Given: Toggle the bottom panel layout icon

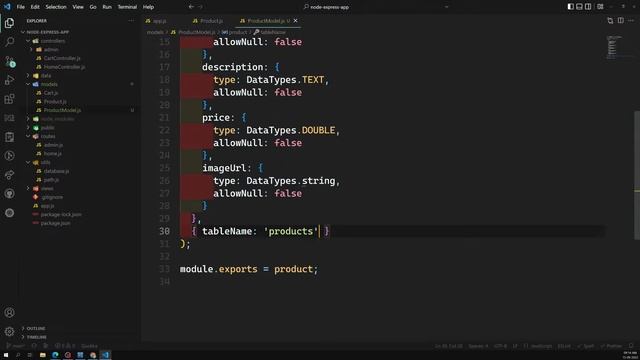Looking at the screenshot, I should point(579,7).
